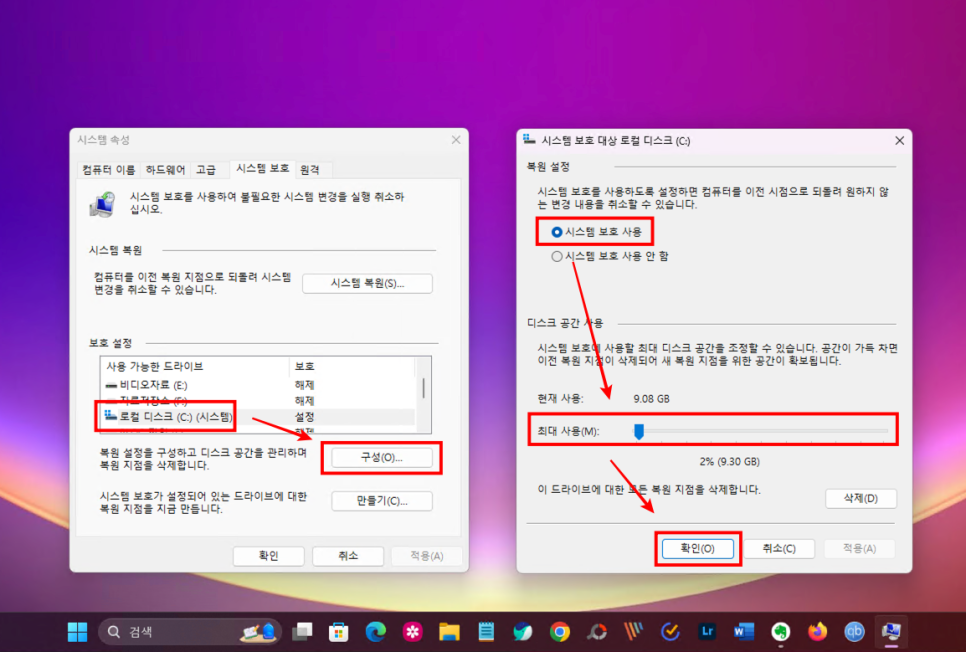Switch to the 하드웨어 tab
Image resolution: width=966 pixels, height=652 pixels.
(x=165, y=169)
